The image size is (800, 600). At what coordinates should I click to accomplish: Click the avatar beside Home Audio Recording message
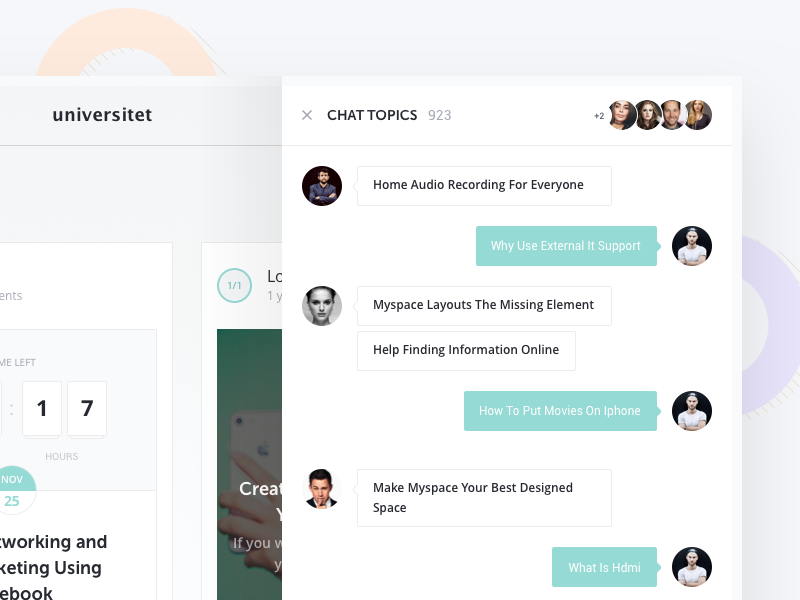(x=322, y=186)
